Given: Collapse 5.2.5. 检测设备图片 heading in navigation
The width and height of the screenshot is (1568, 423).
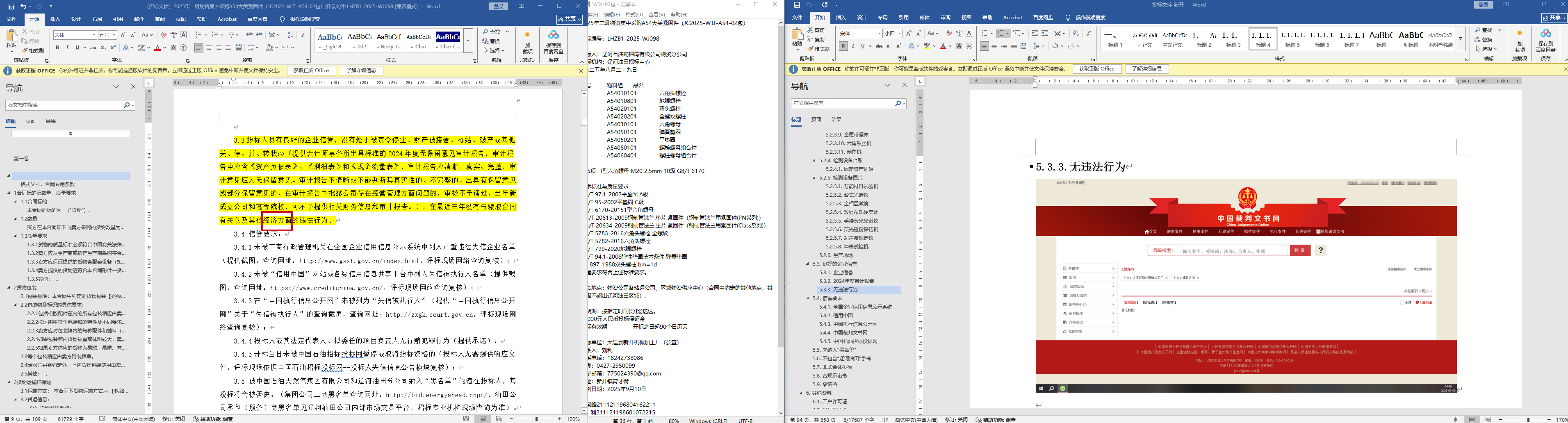Looking at the screenshot, I should (x=814, y=178).
